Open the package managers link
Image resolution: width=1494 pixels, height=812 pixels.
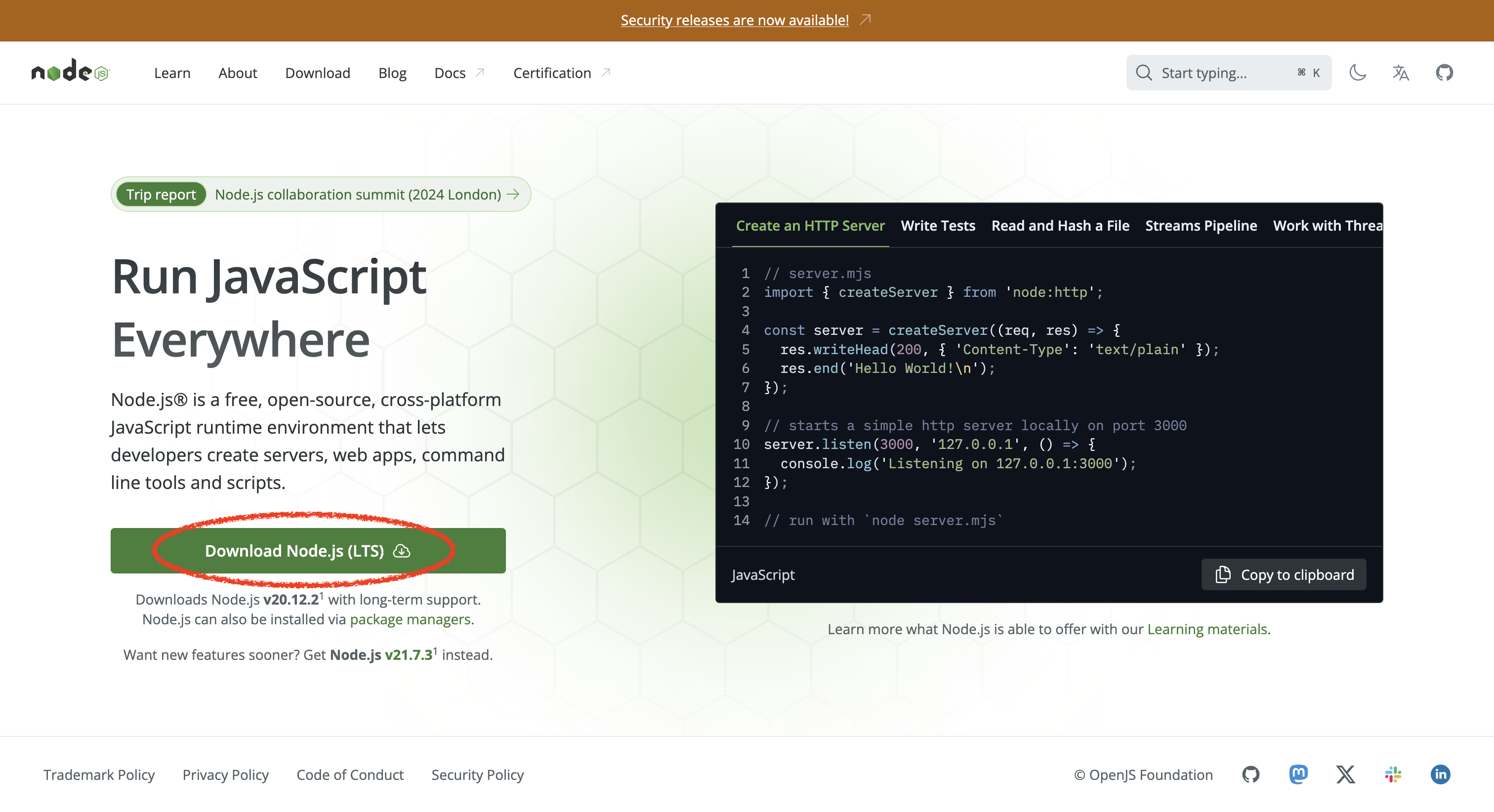pyautogui.click(x=410, y=619)
